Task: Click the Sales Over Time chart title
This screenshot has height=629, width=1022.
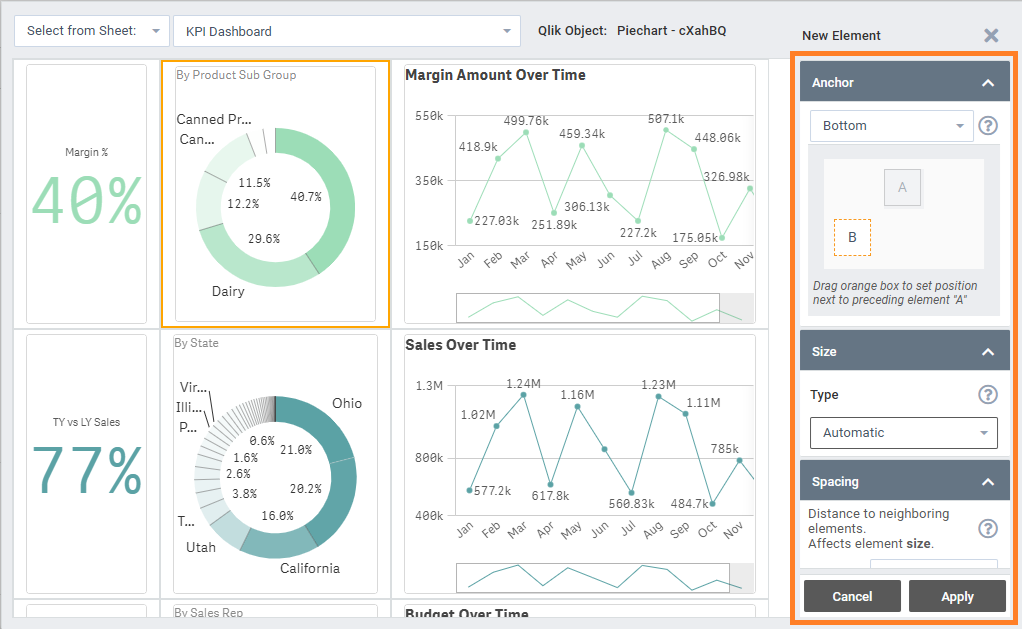Action: pos(461,345)
